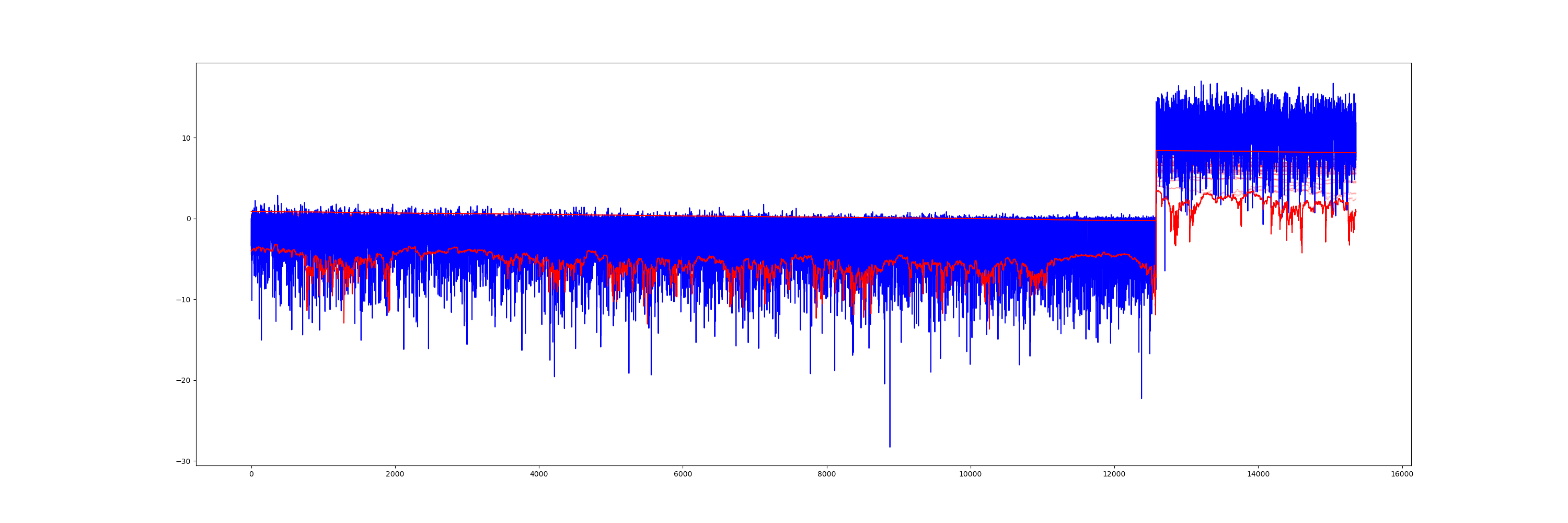Image resolution: width=1568 pixels, height=523 pixels.
Task: Click the y-axis tick label −30
Action: click(x=183, y=461)
